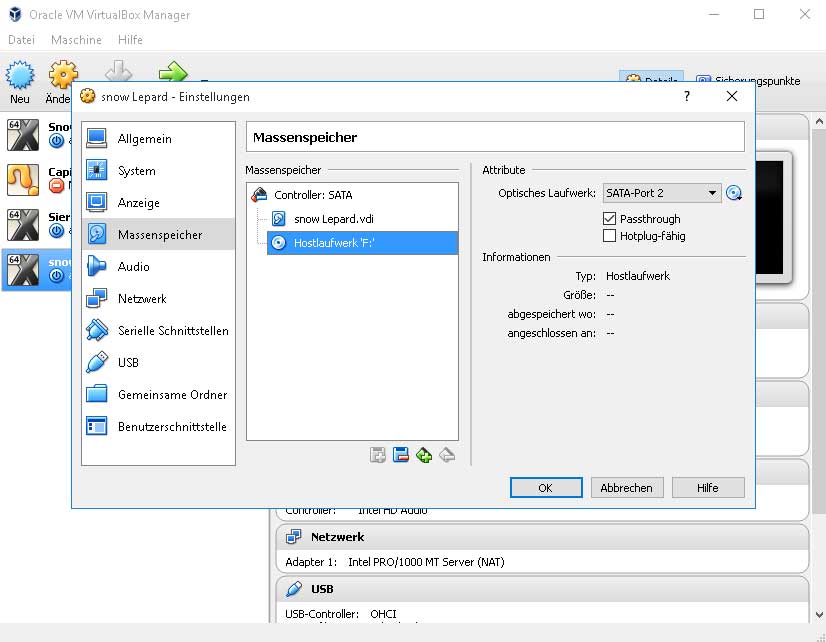Open Datei menu in VirtualBox Manager
The height and width of the screenshot is (642, 826).
click(x=22, y=39)
